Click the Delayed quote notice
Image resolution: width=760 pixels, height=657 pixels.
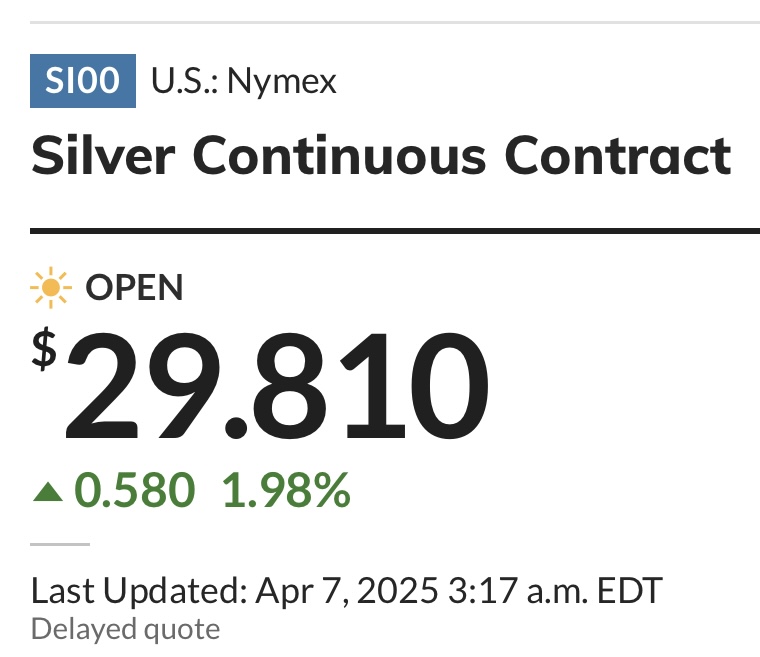point(126,629)
